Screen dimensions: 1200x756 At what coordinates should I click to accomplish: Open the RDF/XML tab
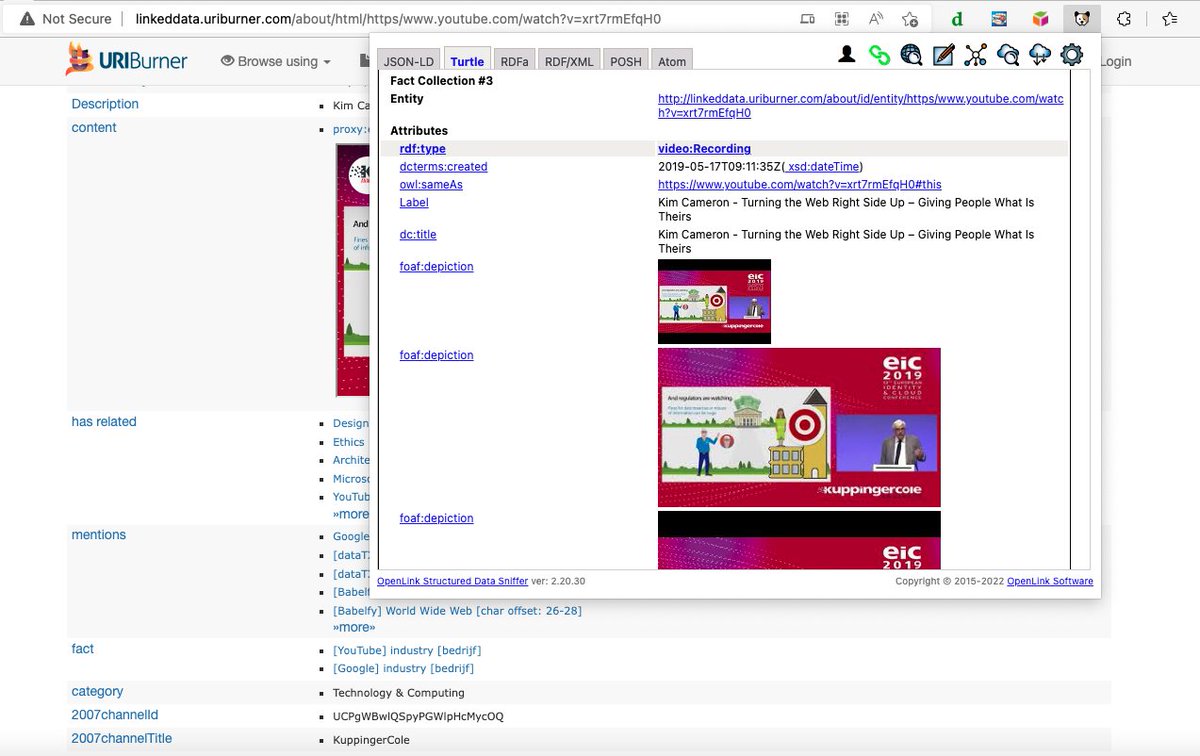(569, 61)
